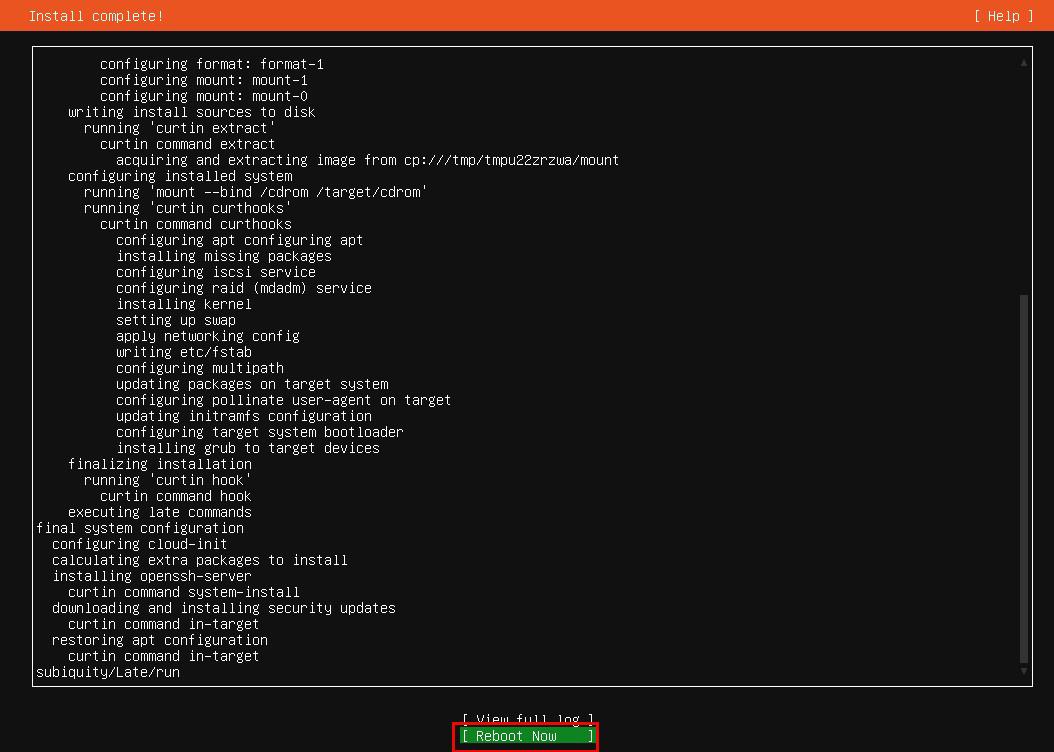Select log line 'executing late commands'

(160, 512)
